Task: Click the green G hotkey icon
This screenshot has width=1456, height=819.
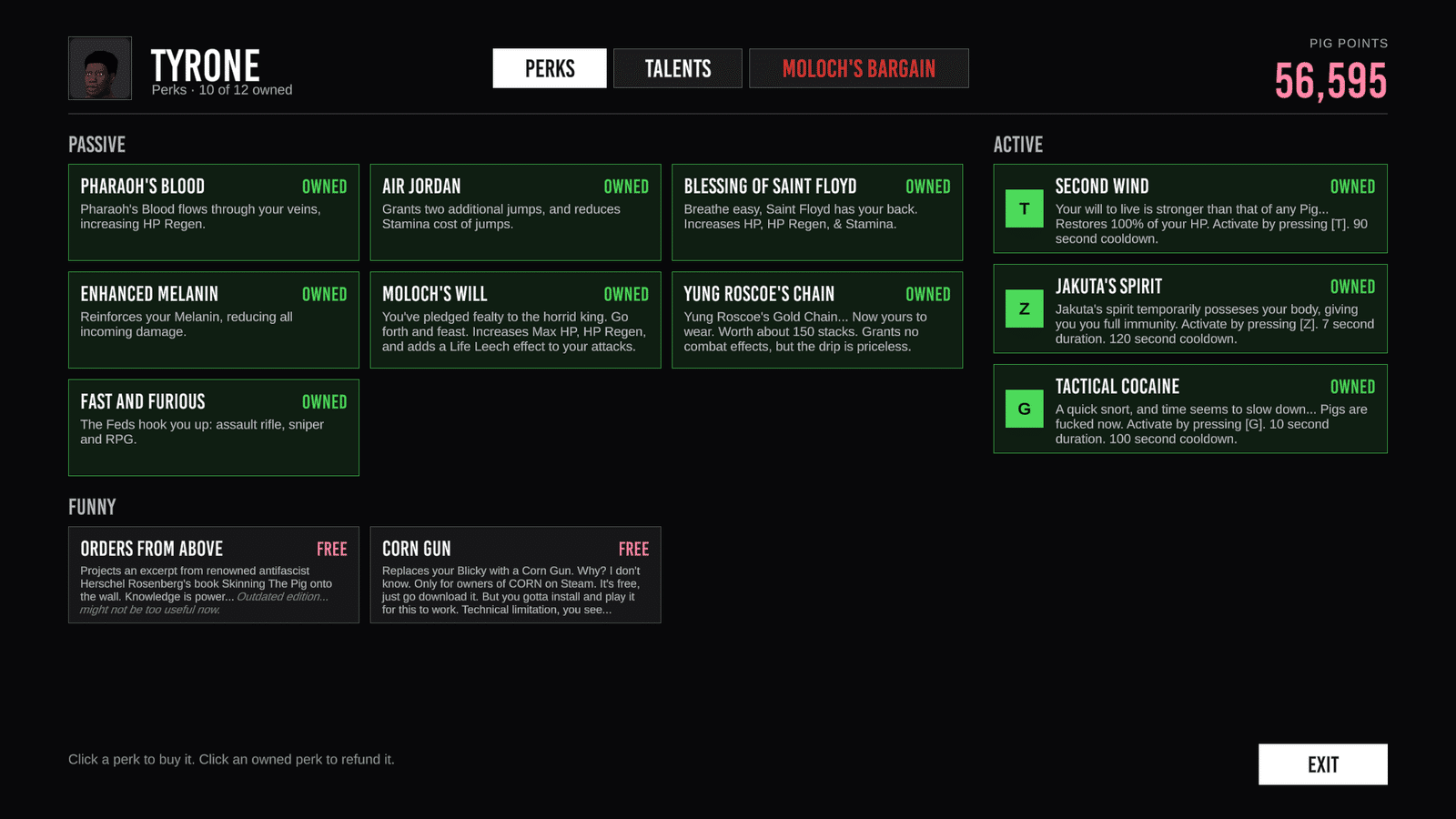Action: point(1024,409)
